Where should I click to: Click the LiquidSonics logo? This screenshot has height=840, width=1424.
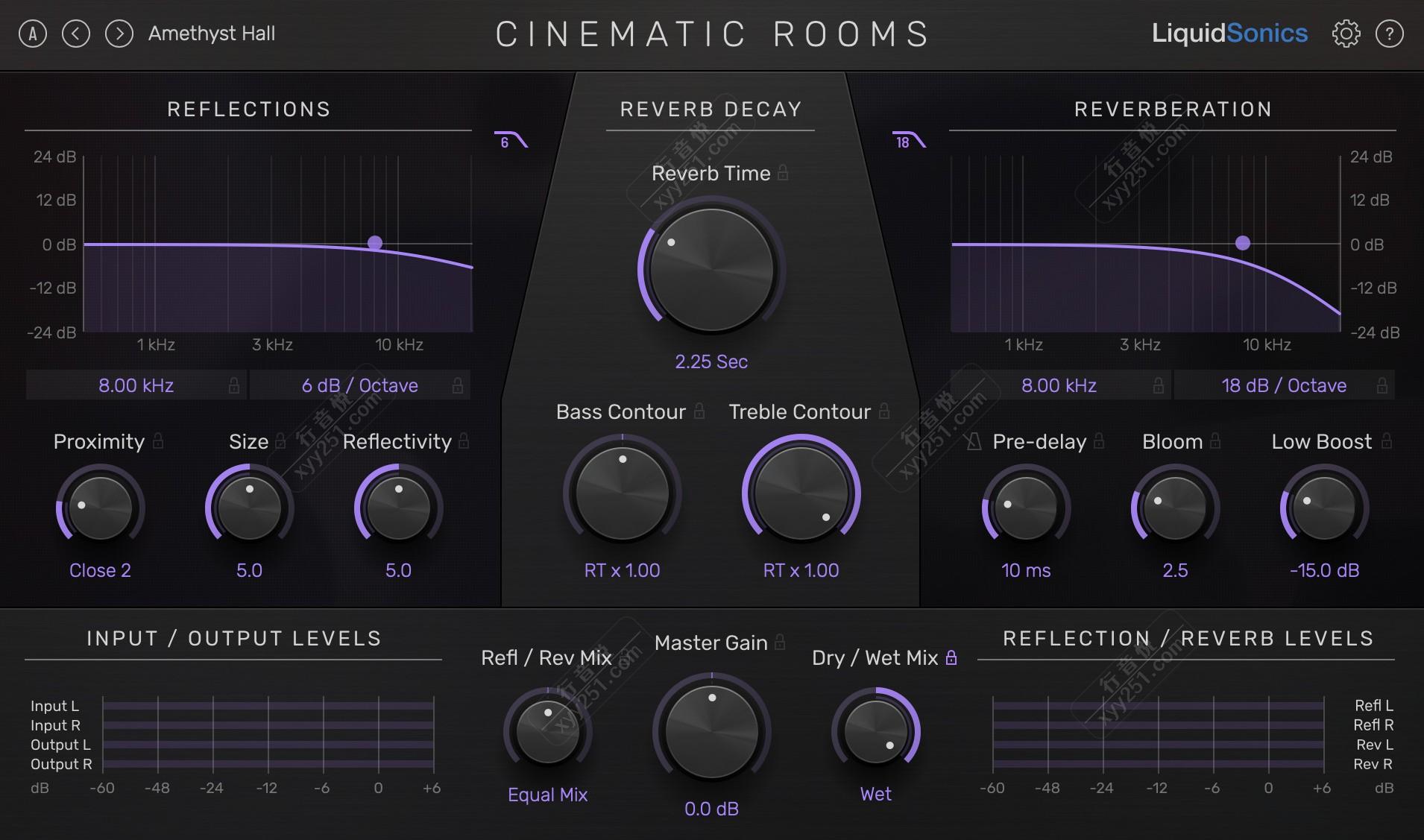point(1229,33)
